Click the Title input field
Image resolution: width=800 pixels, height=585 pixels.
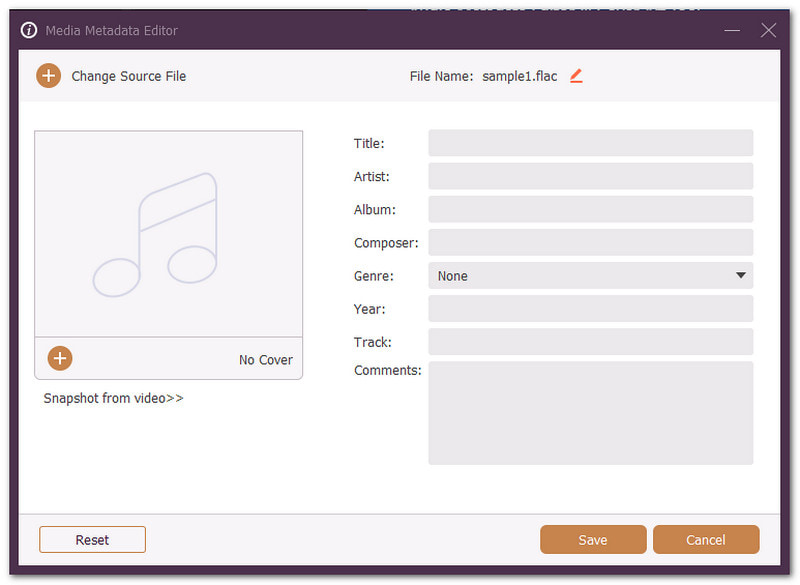[x=590, y=143]
